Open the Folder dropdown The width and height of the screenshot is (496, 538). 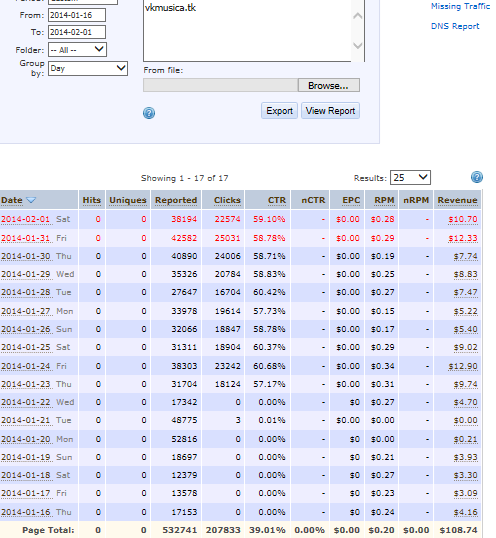pyautogui.click(x=77, y=50)
